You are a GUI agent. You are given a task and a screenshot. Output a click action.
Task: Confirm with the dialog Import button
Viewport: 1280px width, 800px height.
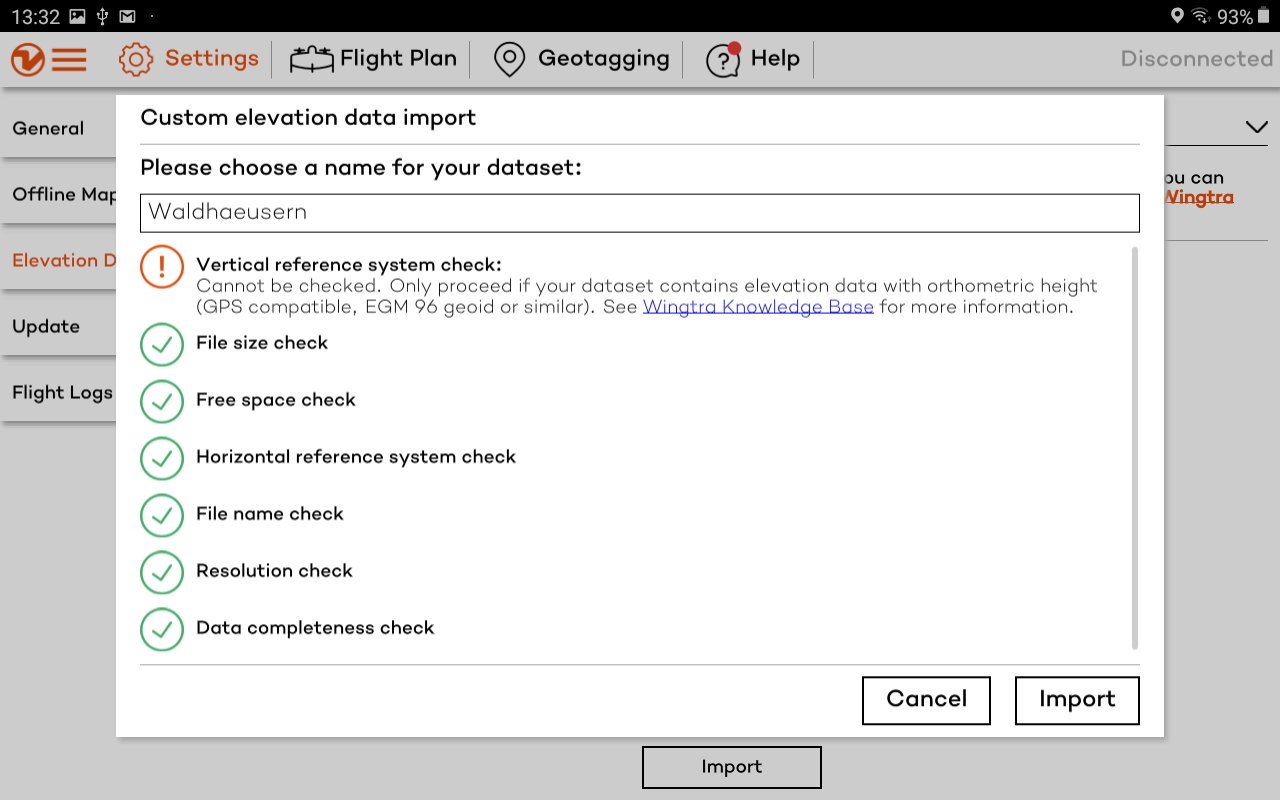[x=1076, y=700]
